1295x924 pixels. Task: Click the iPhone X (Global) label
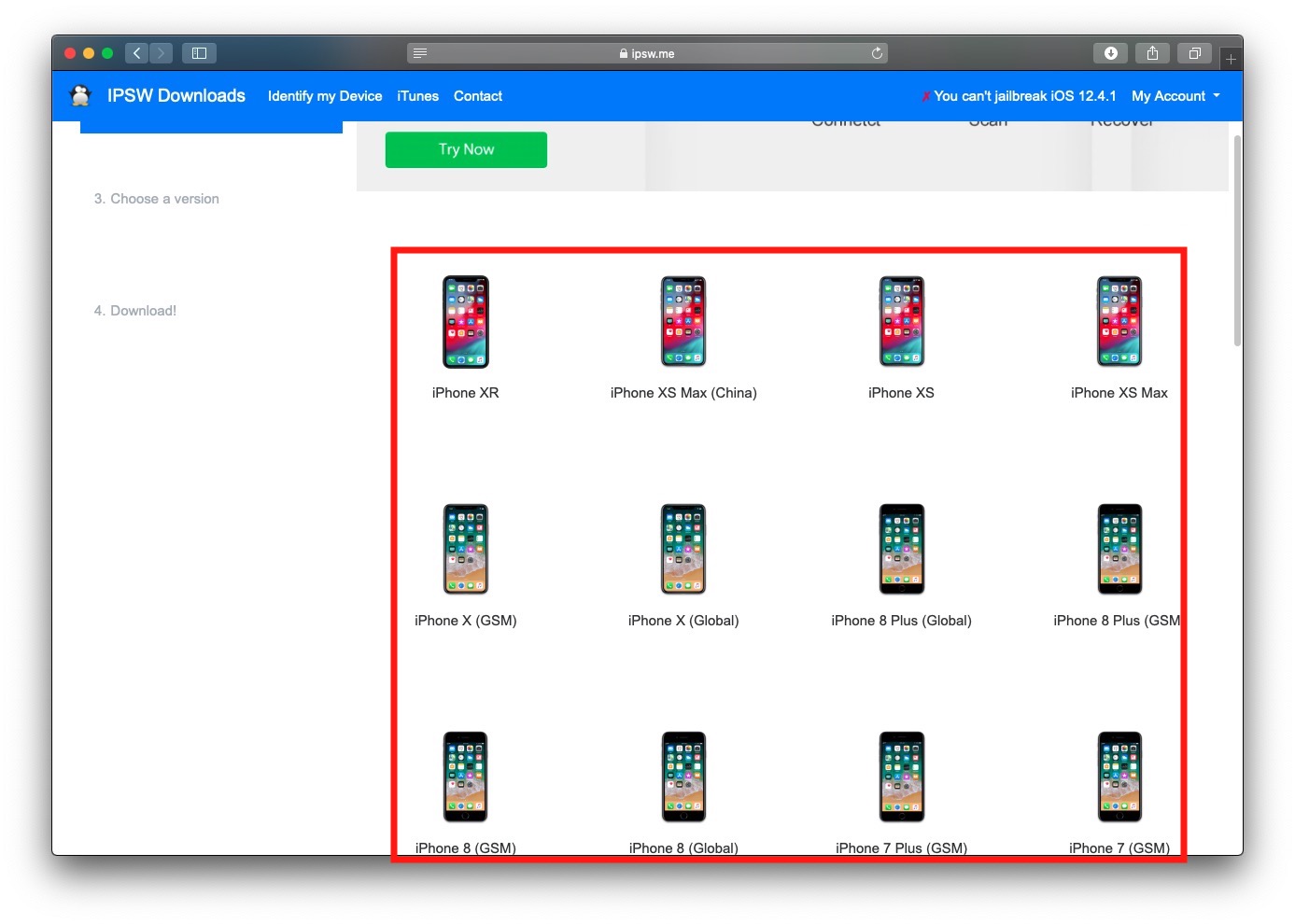click(x=683, y=621)
